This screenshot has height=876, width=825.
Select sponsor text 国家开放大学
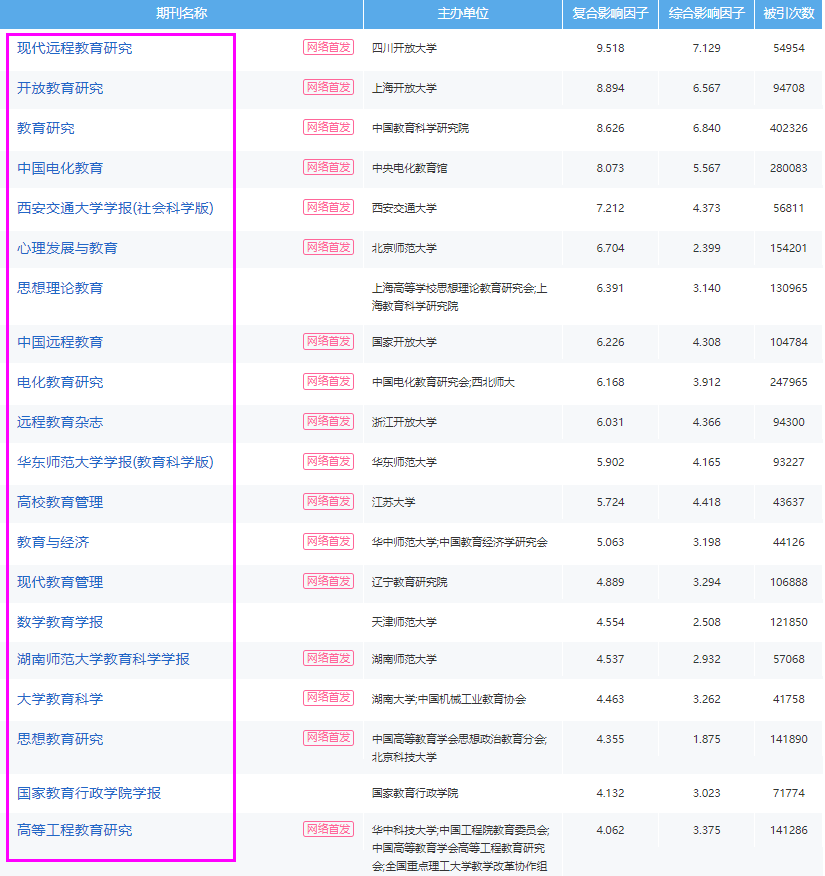[404, 342]
